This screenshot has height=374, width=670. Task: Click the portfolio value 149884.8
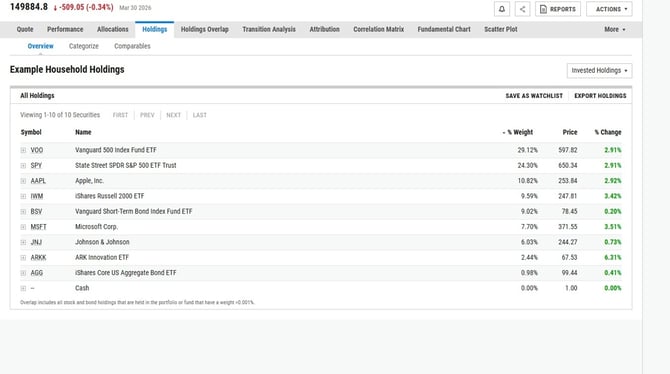click(x=29, y=7)
